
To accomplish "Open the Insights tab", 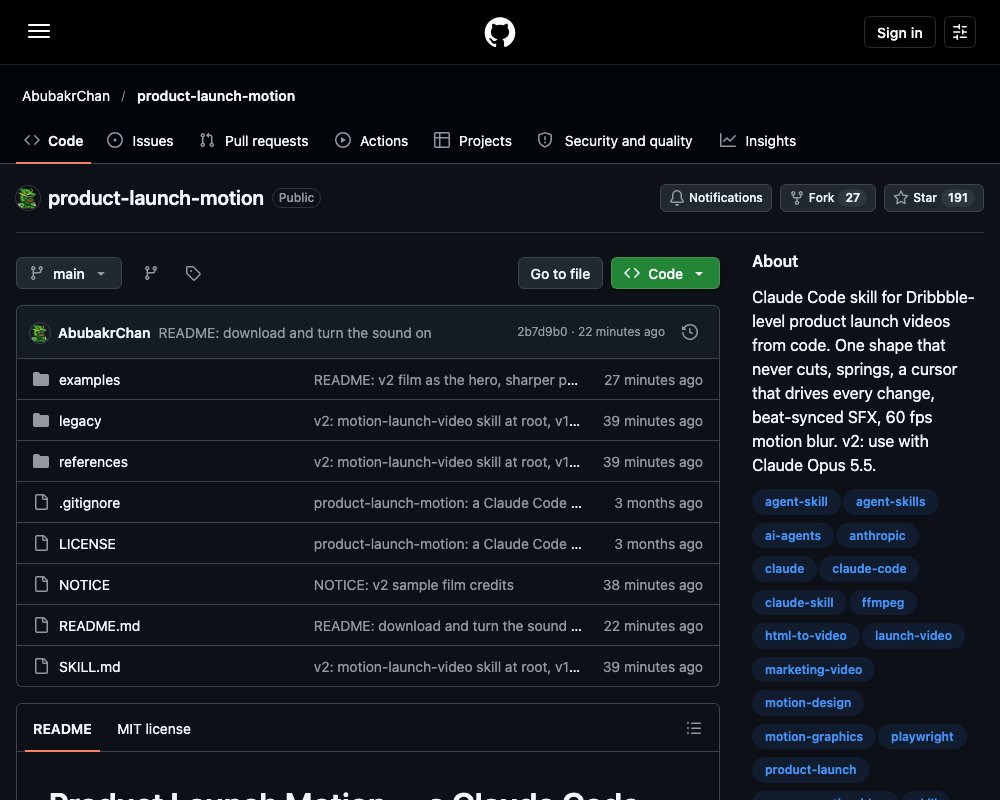I will (x=758, y=140).
